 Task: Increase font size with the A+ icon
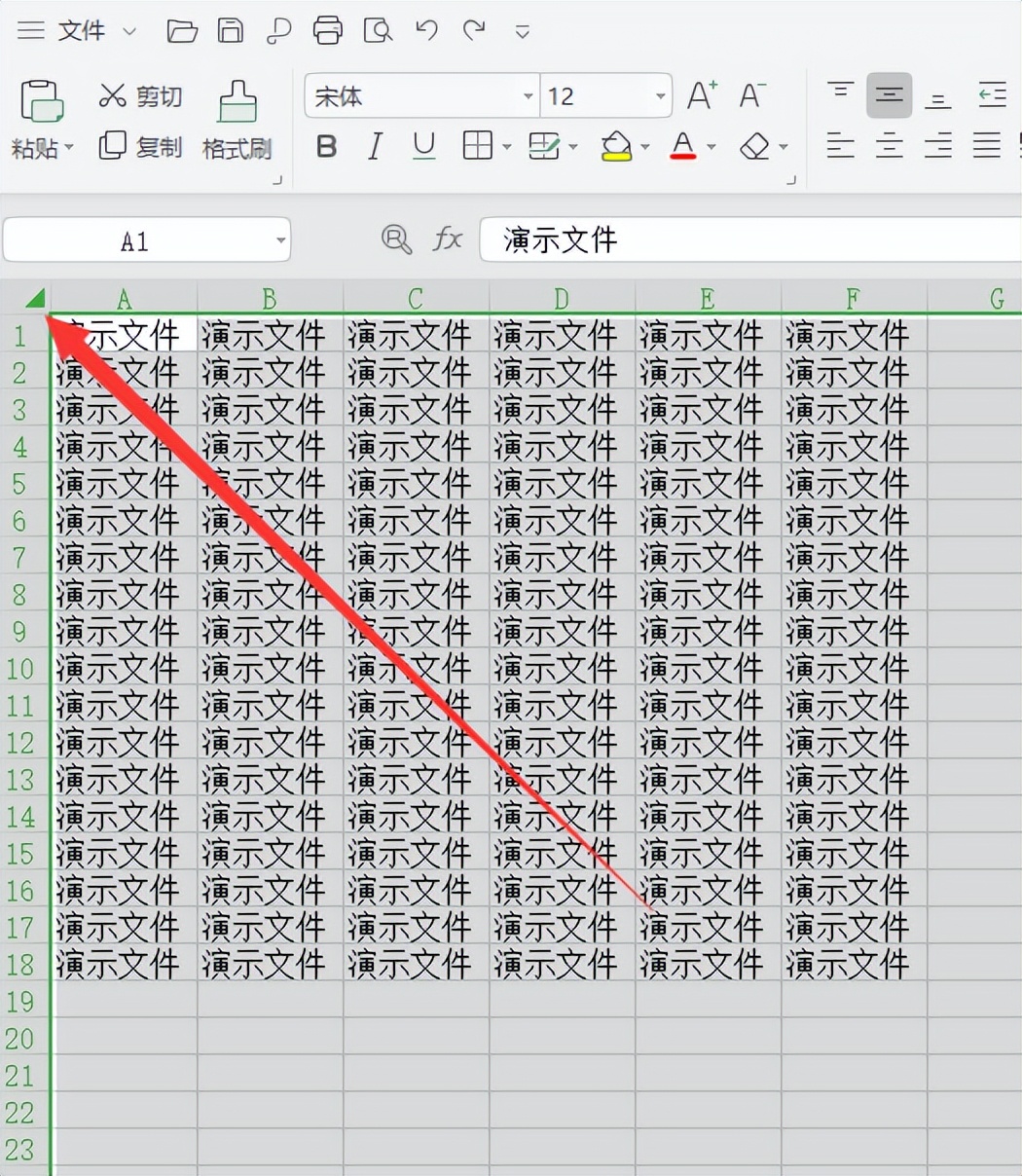click(700, 95)
